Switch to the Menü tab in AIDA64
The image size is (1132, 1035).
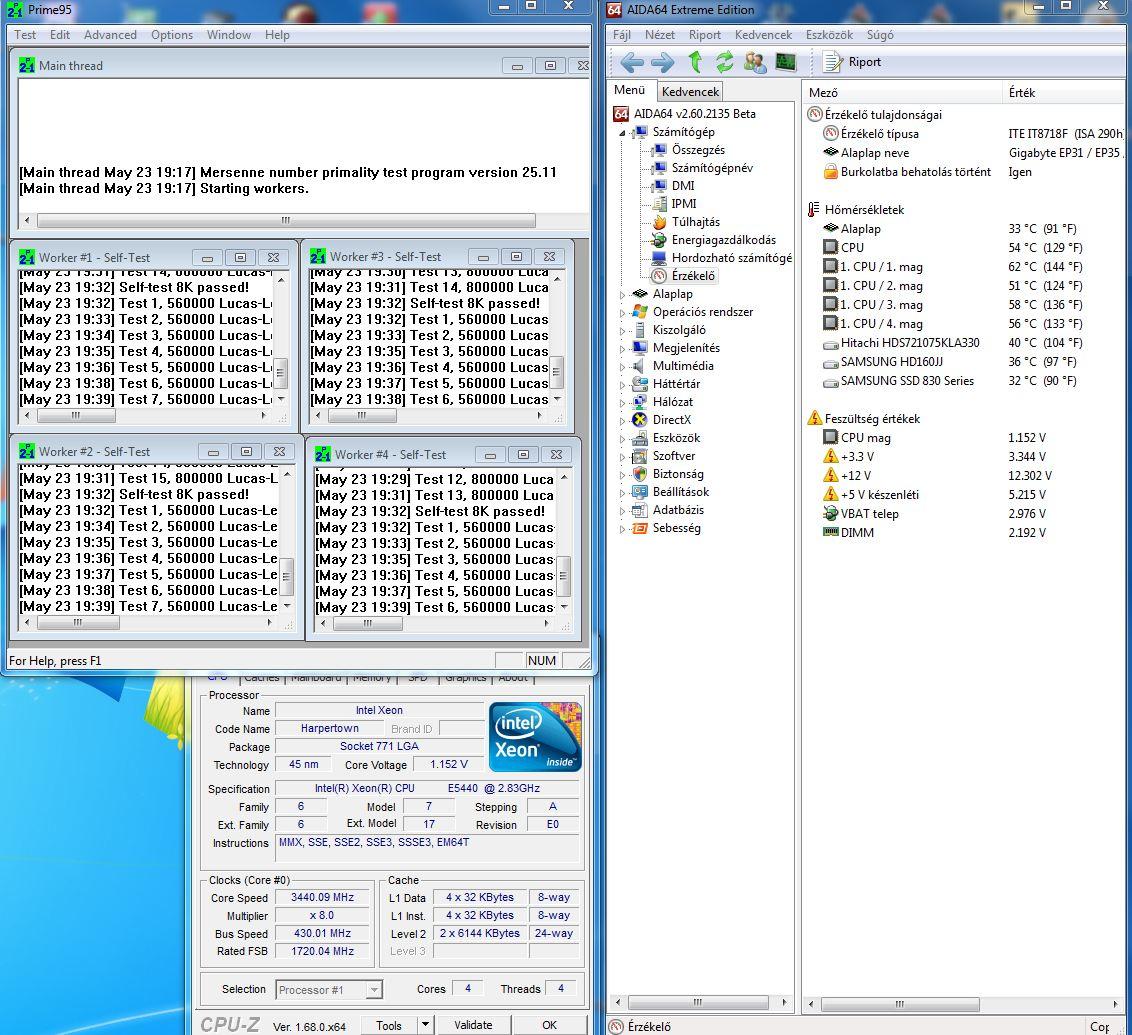(630, 90)
